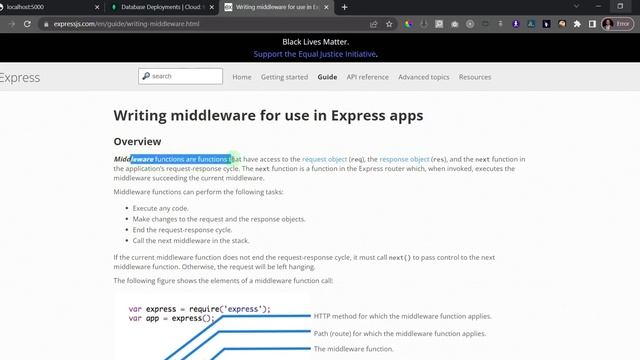Screen dimensions: 640x360
Task: Open a new tab with the plus button
Action: [344, 7]
